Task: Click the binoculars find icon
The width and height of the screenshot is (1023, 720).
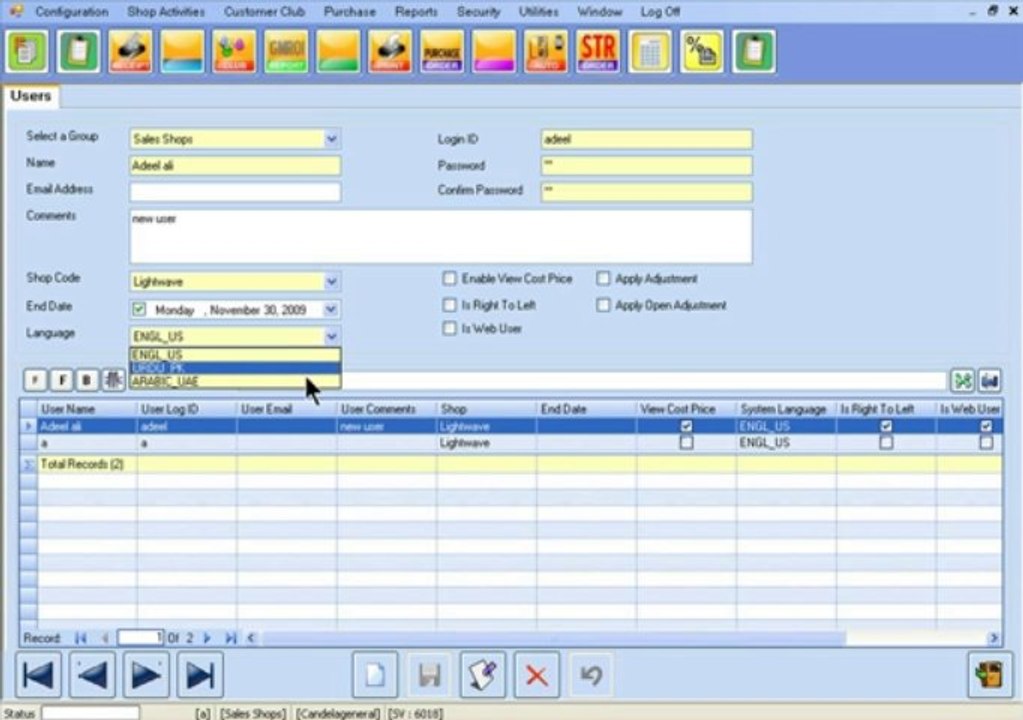Action: click(989, 381)
